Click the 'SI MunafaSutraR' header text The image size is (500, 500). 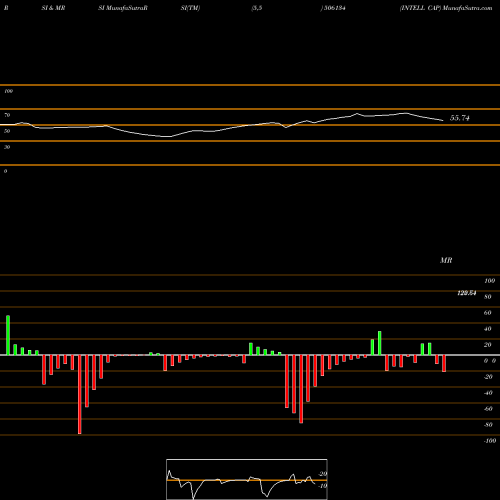[123, 8]
